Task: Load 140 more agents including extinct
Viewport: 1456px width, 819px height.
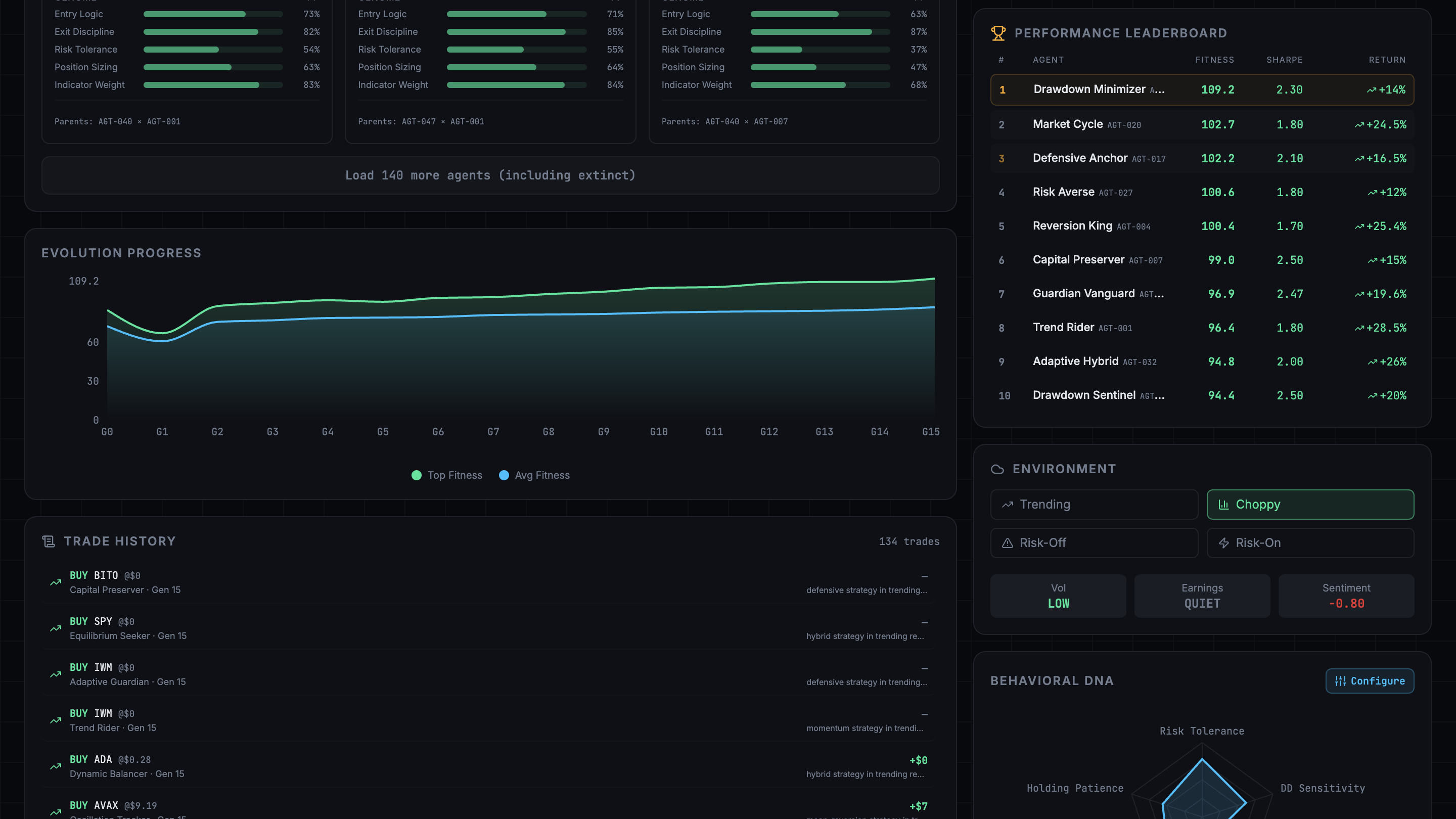Action: point(490,175)
